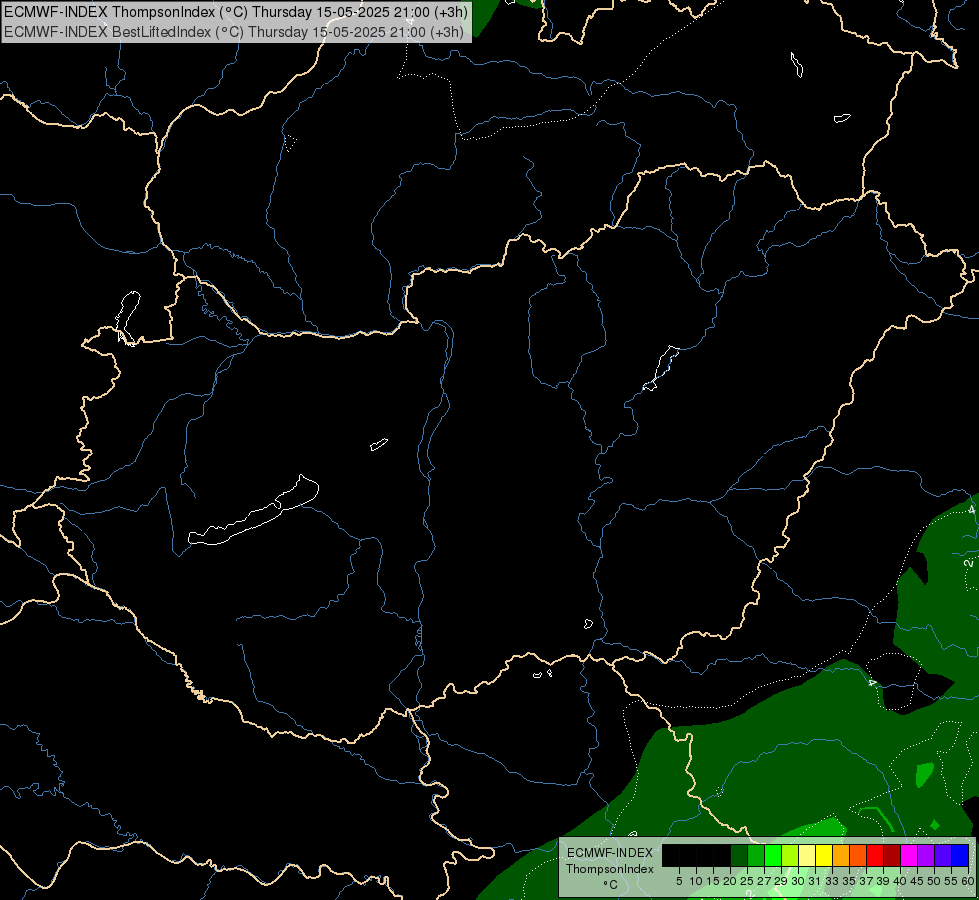Choose the bright yellow 31–33 legend swatch
Viewport: 979px width, 900px height.
(x=824, y=855)
